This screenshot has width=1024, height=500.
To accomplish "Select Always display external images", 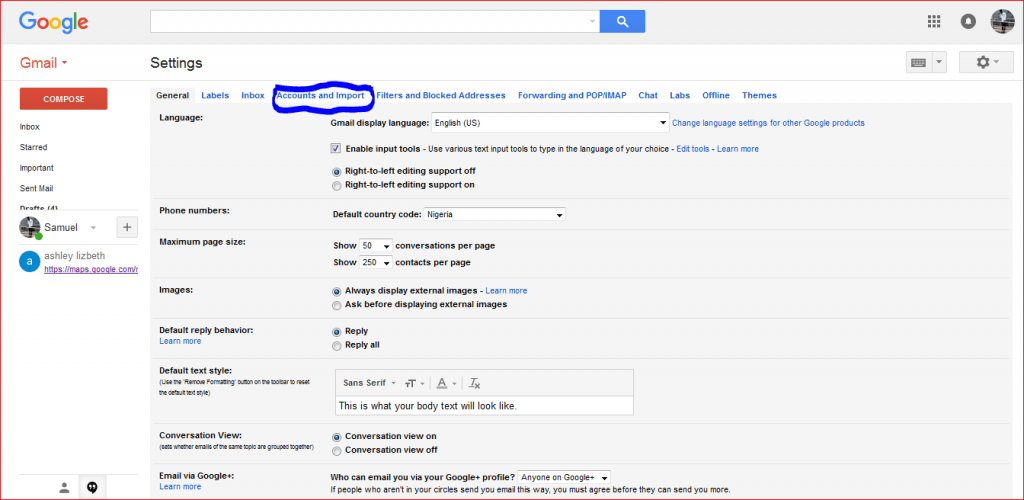I will point(336,291).
